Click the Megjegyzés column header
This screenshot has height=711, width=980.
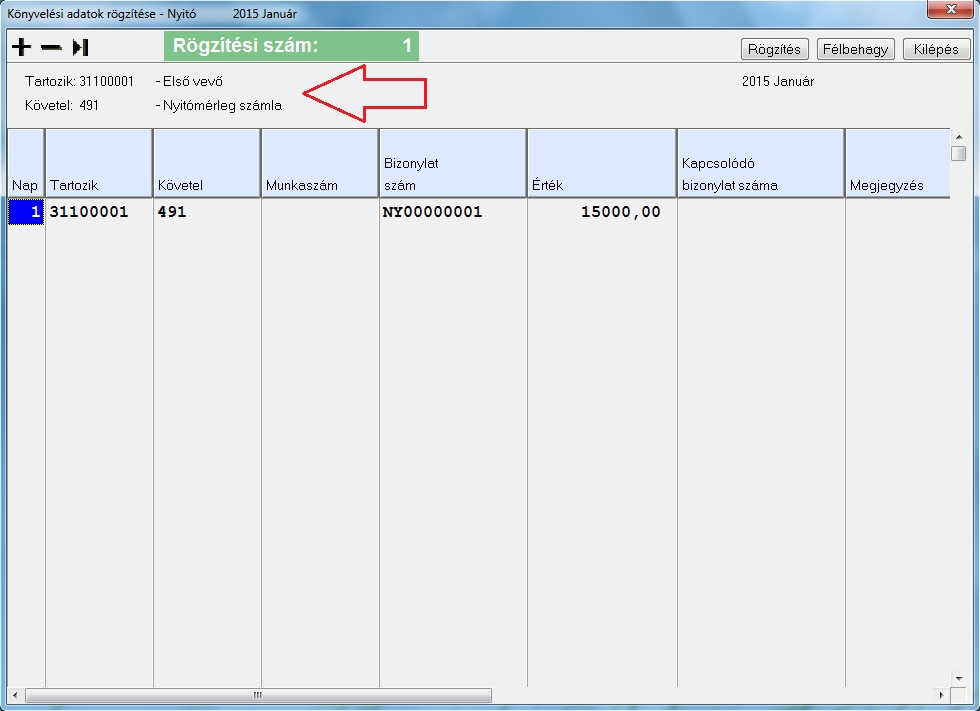coord(895,164)
